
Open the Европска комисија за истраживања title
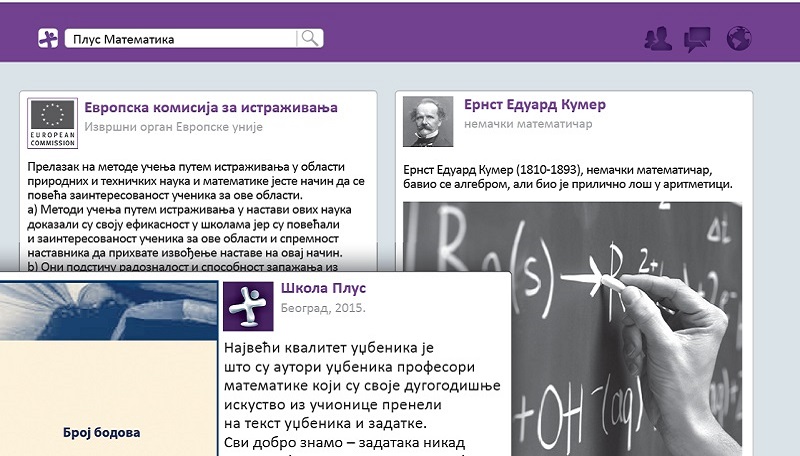(210, 107)
